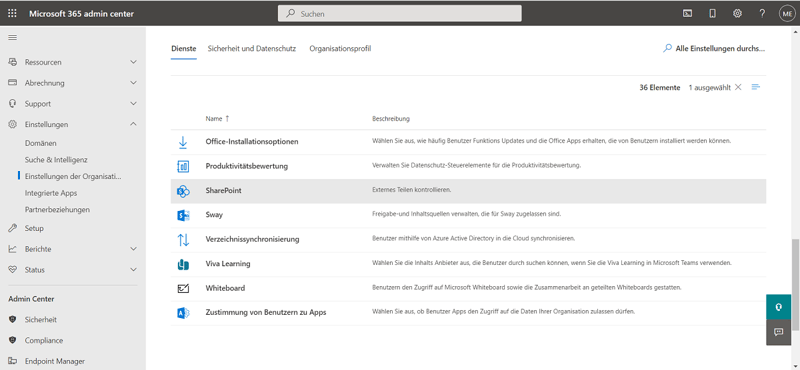
Task: Click the SharePoint service icon
Action: [x=183, y=191]
